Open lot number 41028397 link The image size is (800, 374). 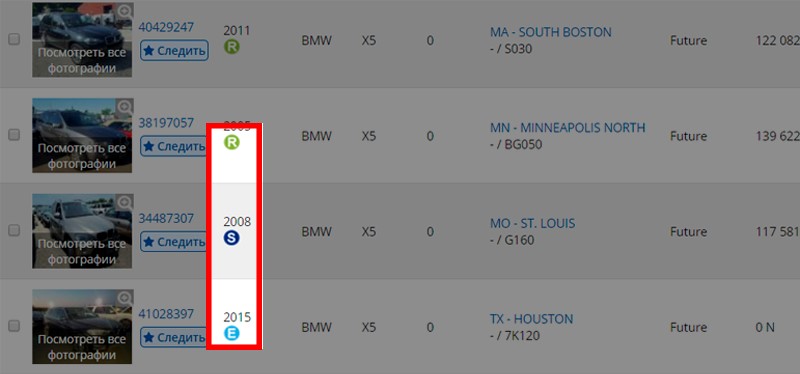coord(166,313)
